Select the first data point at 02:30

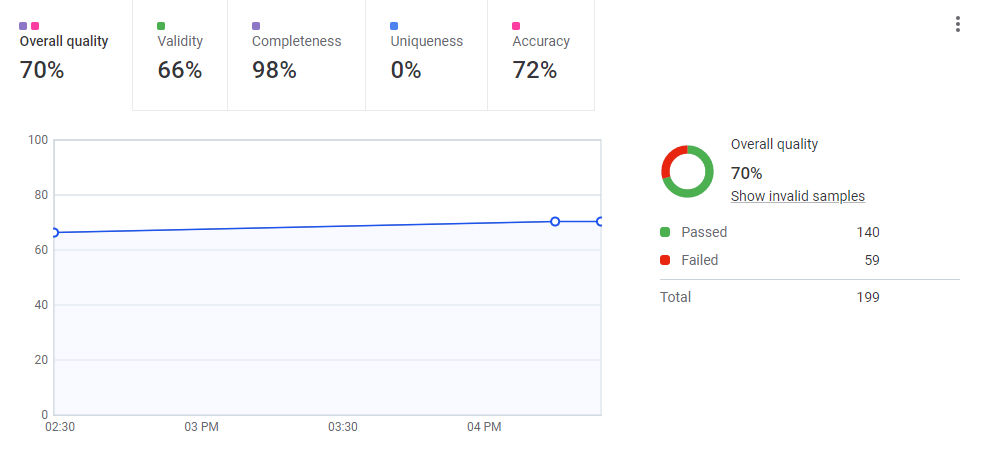(54, 232)
